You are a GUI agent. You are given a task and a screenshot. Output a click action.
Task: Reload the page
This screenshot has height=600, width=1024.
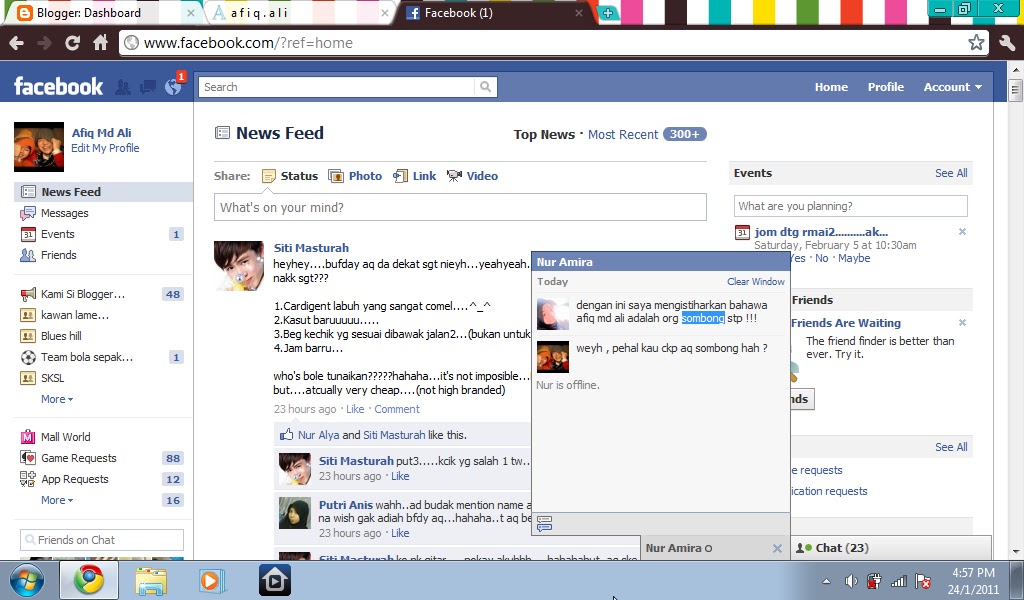(x=72, y=43)
